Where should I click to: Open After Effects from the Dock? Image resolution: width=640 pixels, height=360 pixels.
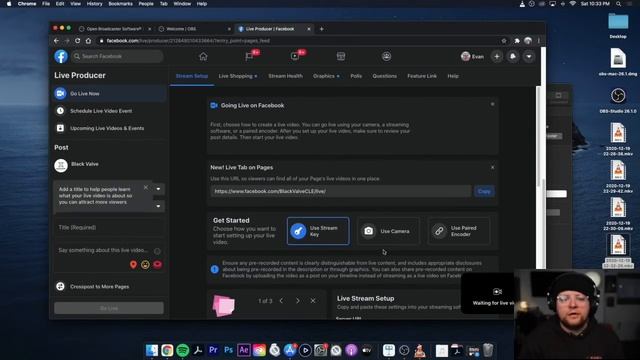pos(244,350)
